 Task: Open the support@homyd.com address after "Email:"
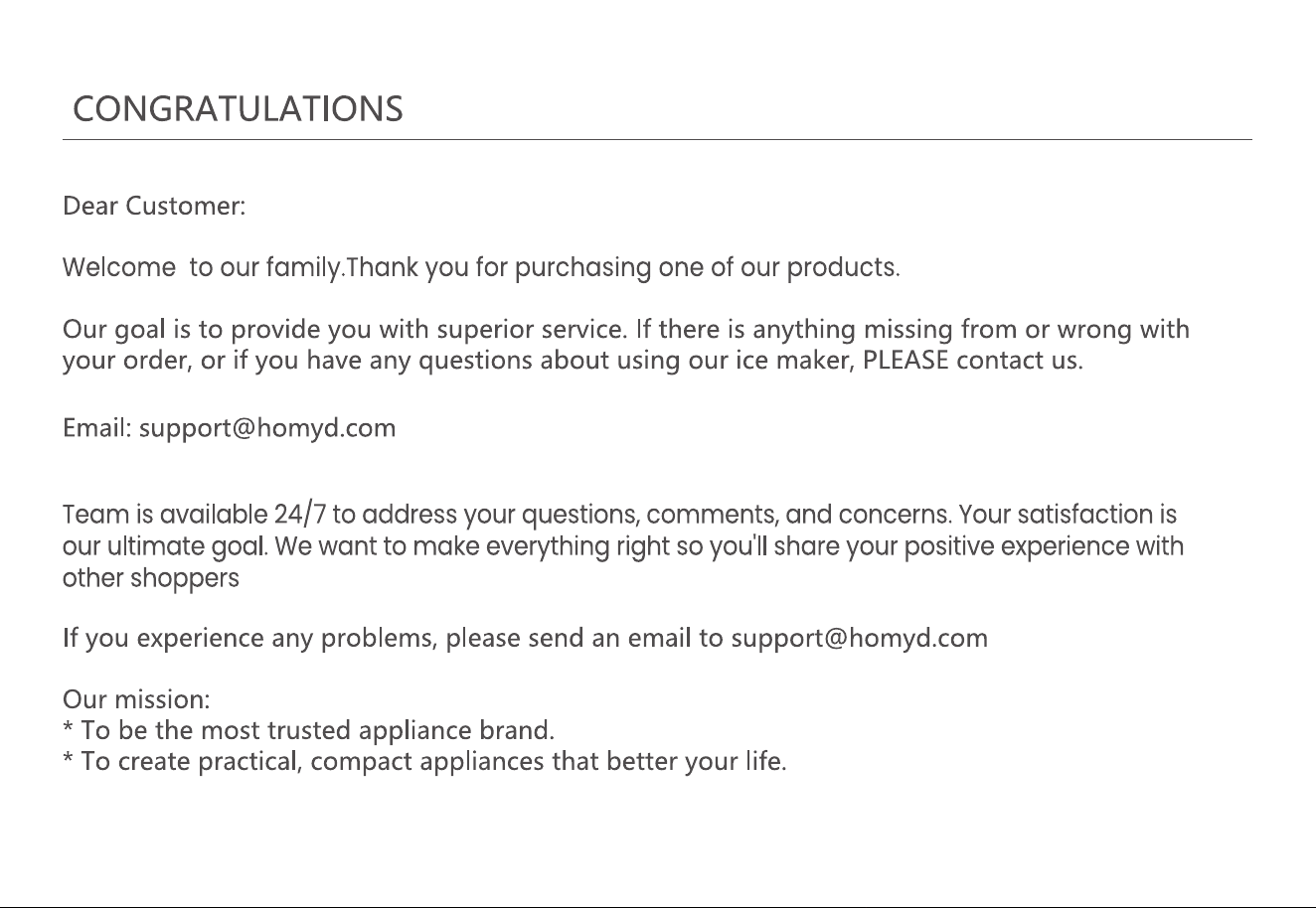point(267,429)
